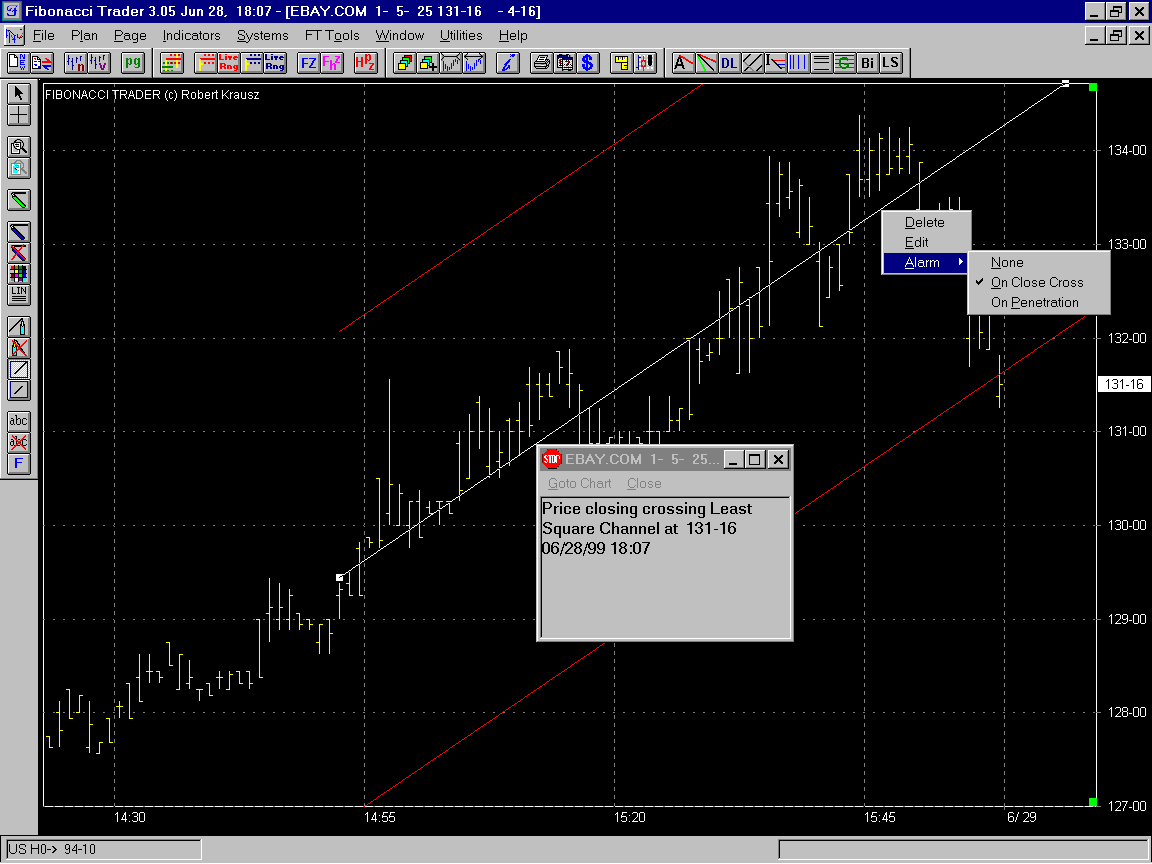Click 'Close' in the alert window menu
The image size is (1152, 864).
pos(644,483)
